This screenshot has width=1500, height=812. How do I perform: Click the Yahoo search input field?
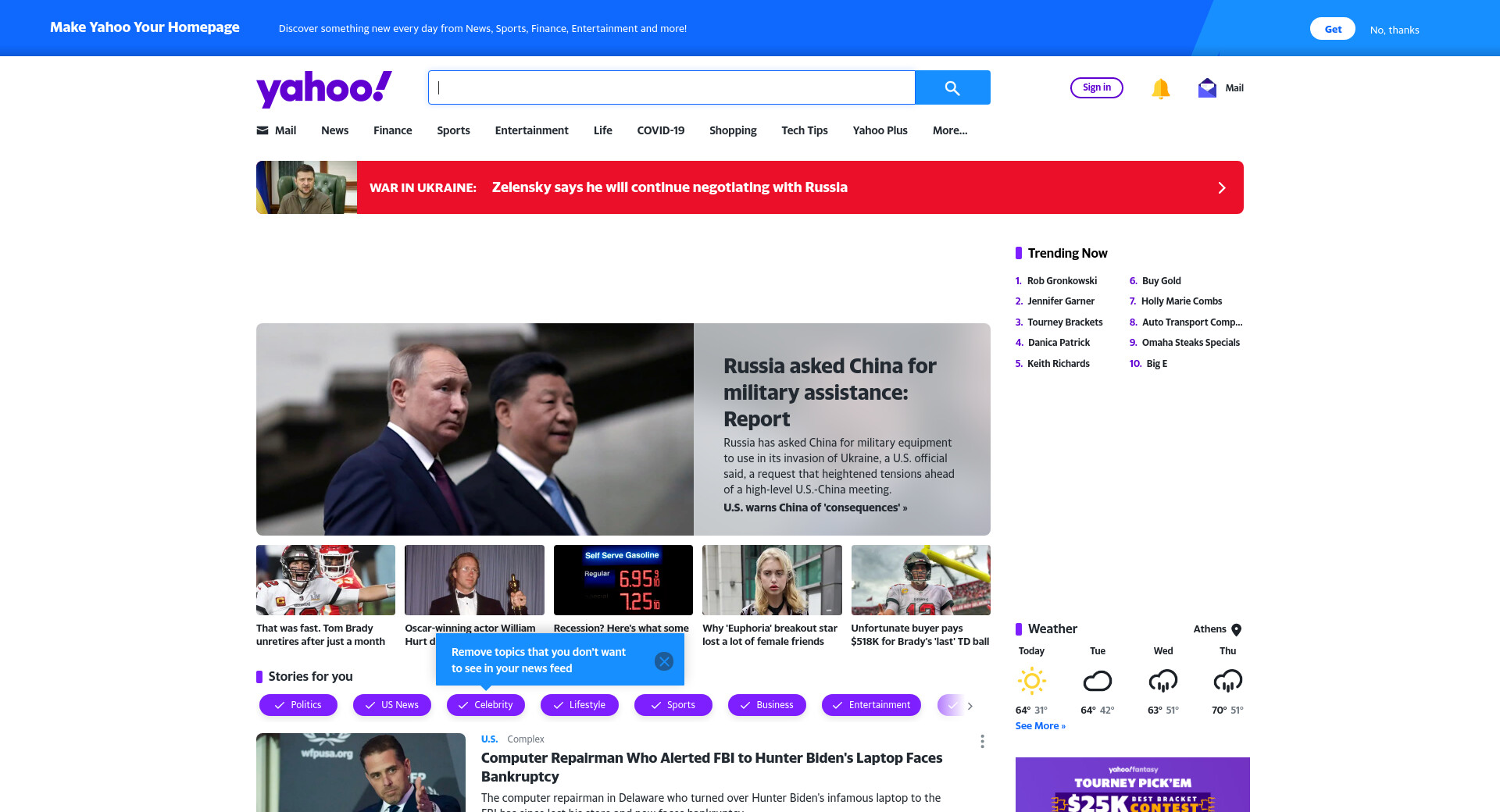672,87
